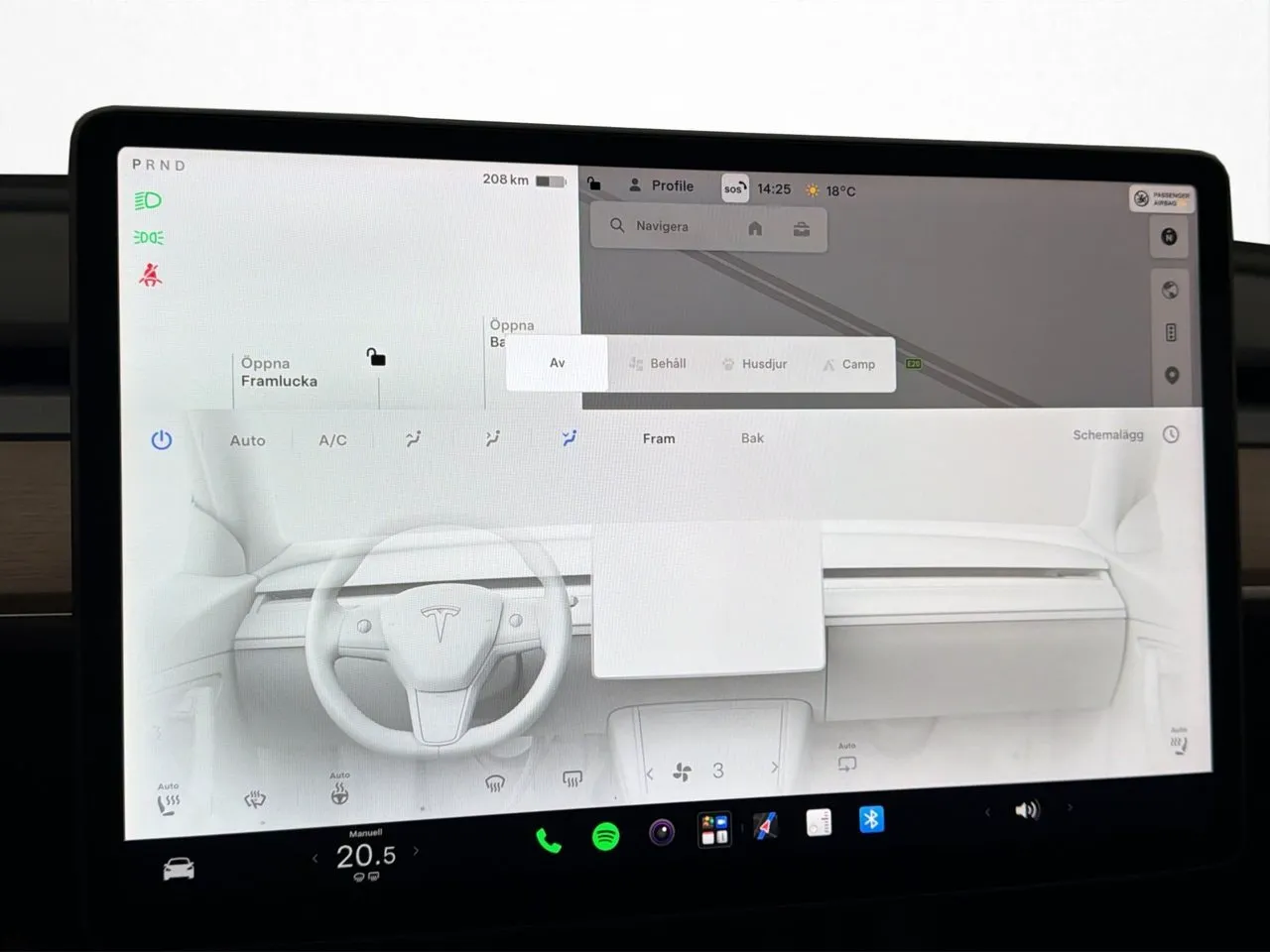Toggle the A/C setting
The image size is (1270, 952).
click(x=332, y=440)
